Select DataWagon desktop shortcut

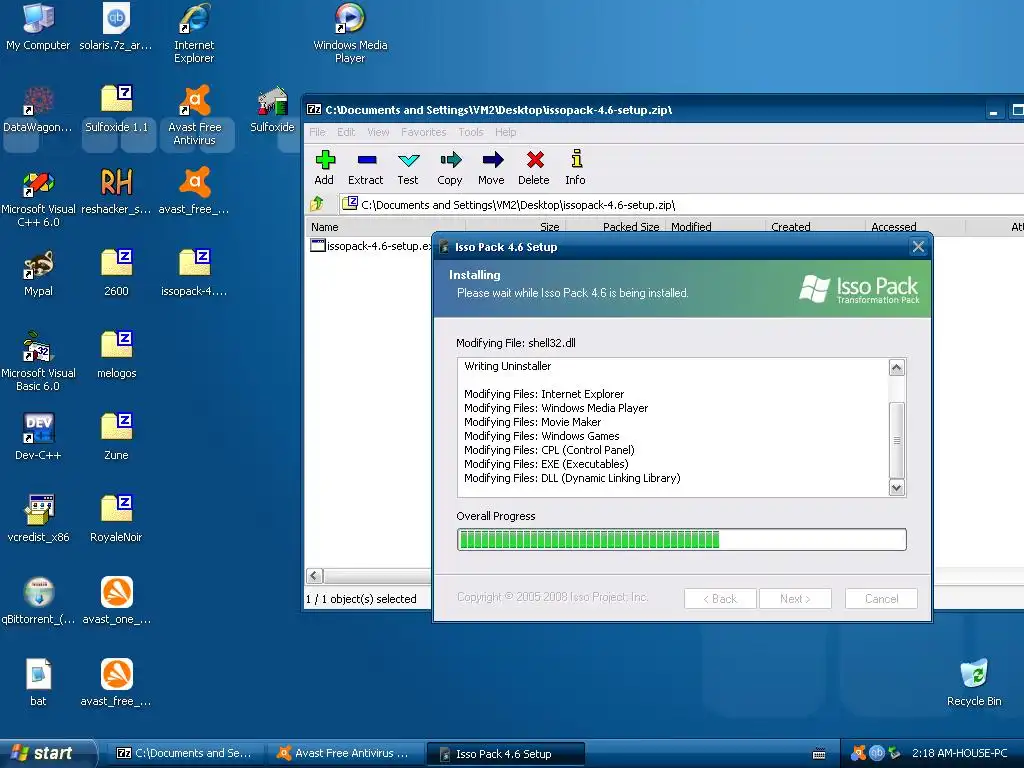(38, 110)
